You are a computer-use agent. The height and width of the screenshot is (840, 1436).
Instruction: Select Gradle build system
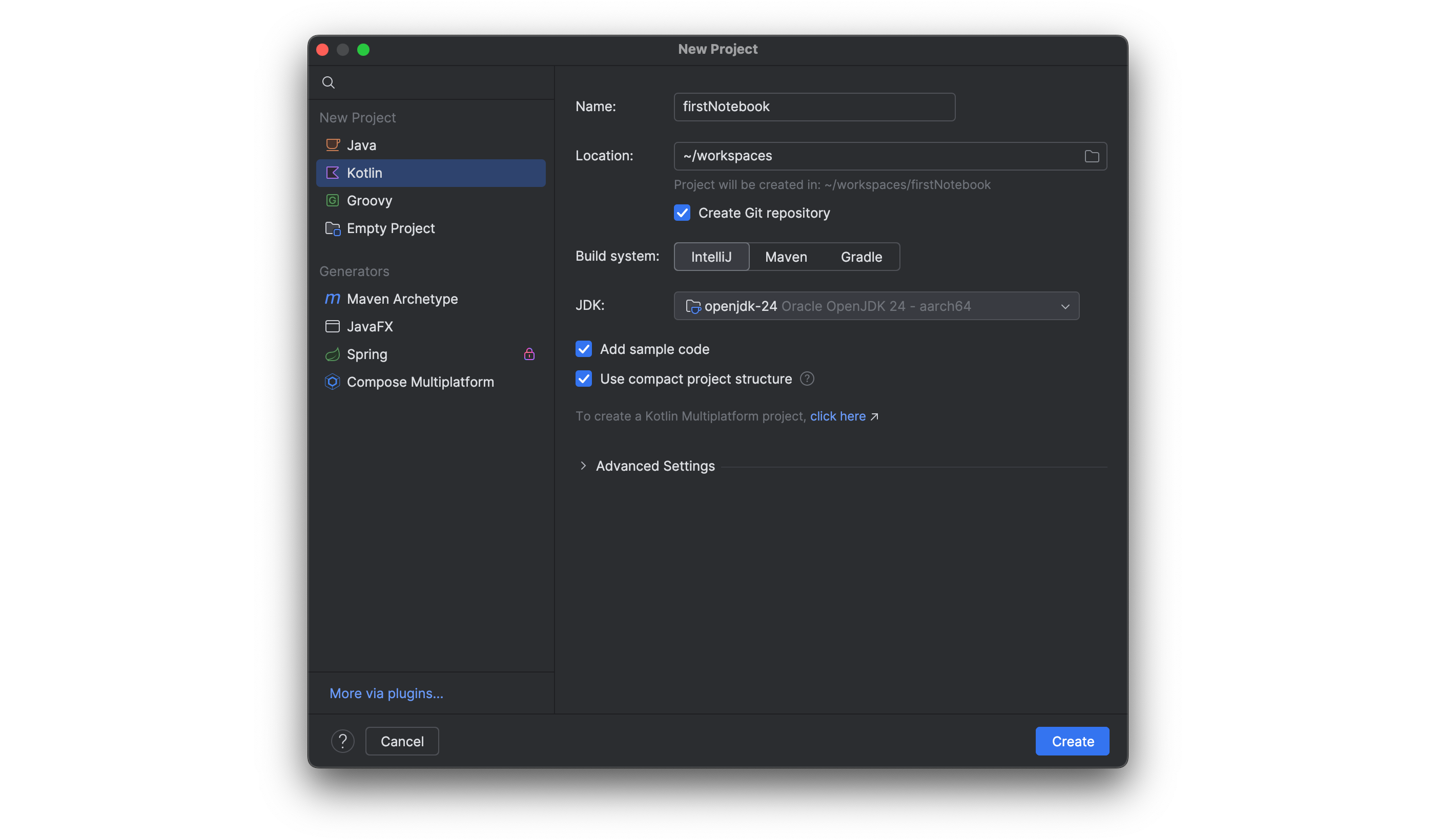tap(861, 257)
